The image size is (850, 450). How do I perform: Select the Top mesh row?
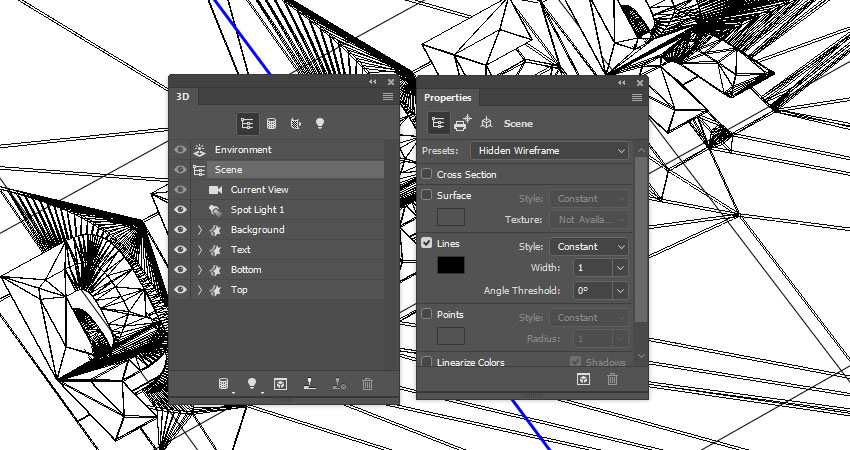pyautogui.click(x=287, y=290)
